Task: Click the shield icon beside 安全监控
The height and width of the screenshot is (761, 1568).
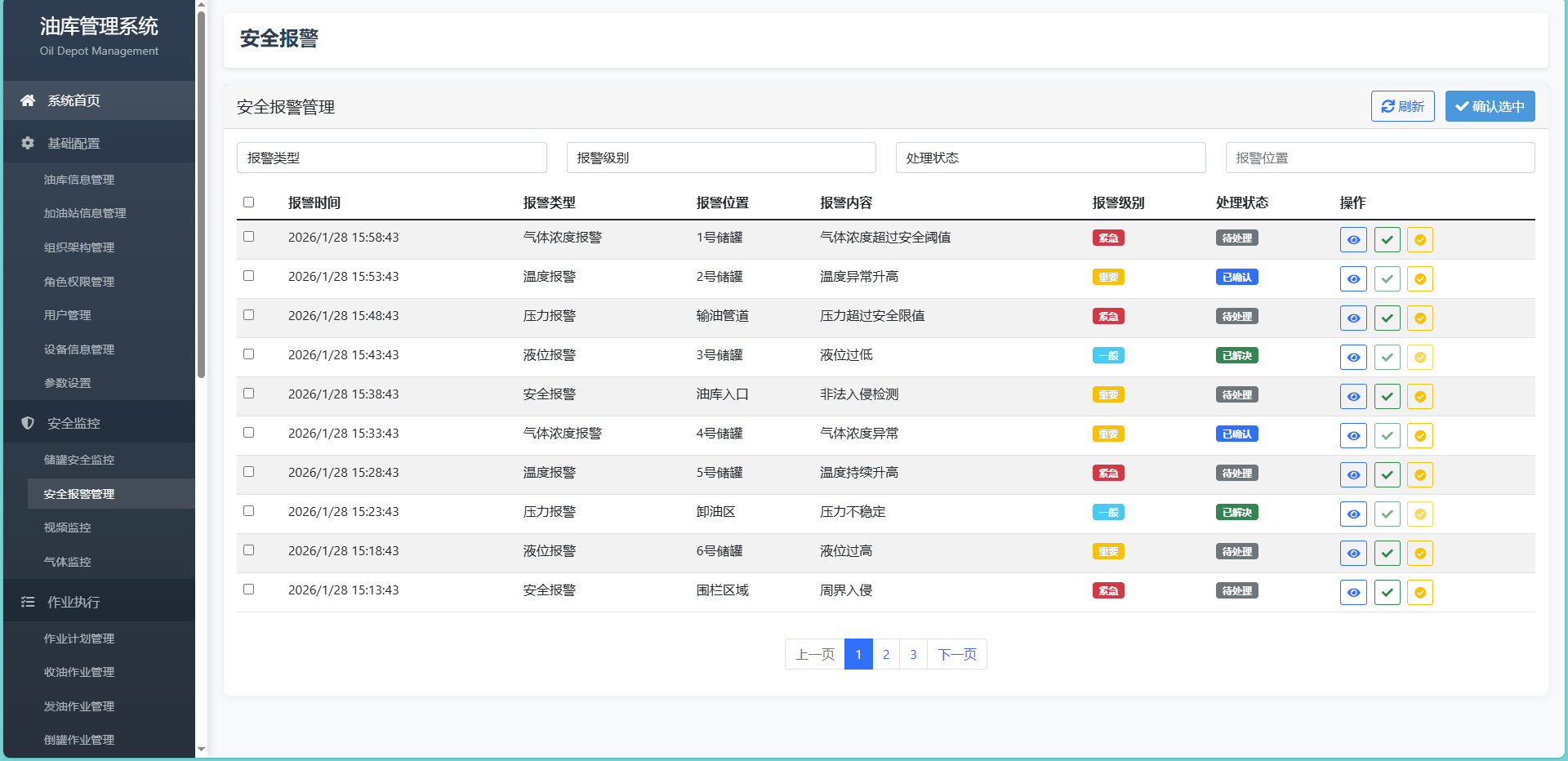Action: [28, 423]
